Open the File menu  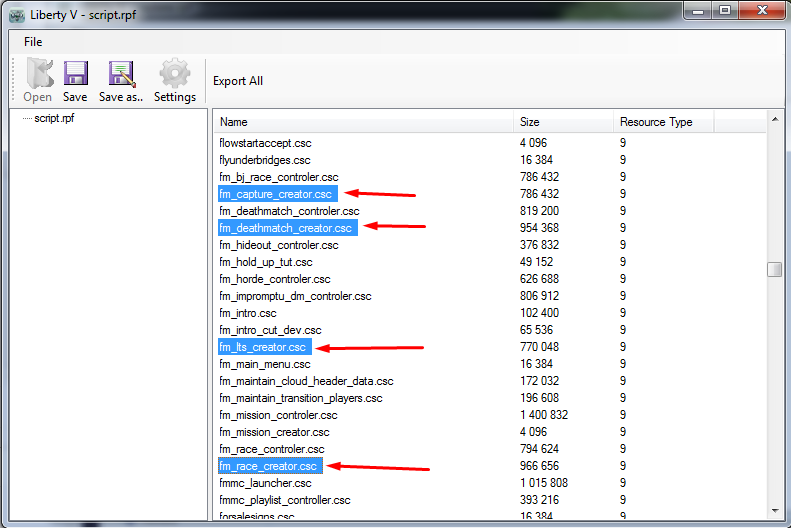33,42
